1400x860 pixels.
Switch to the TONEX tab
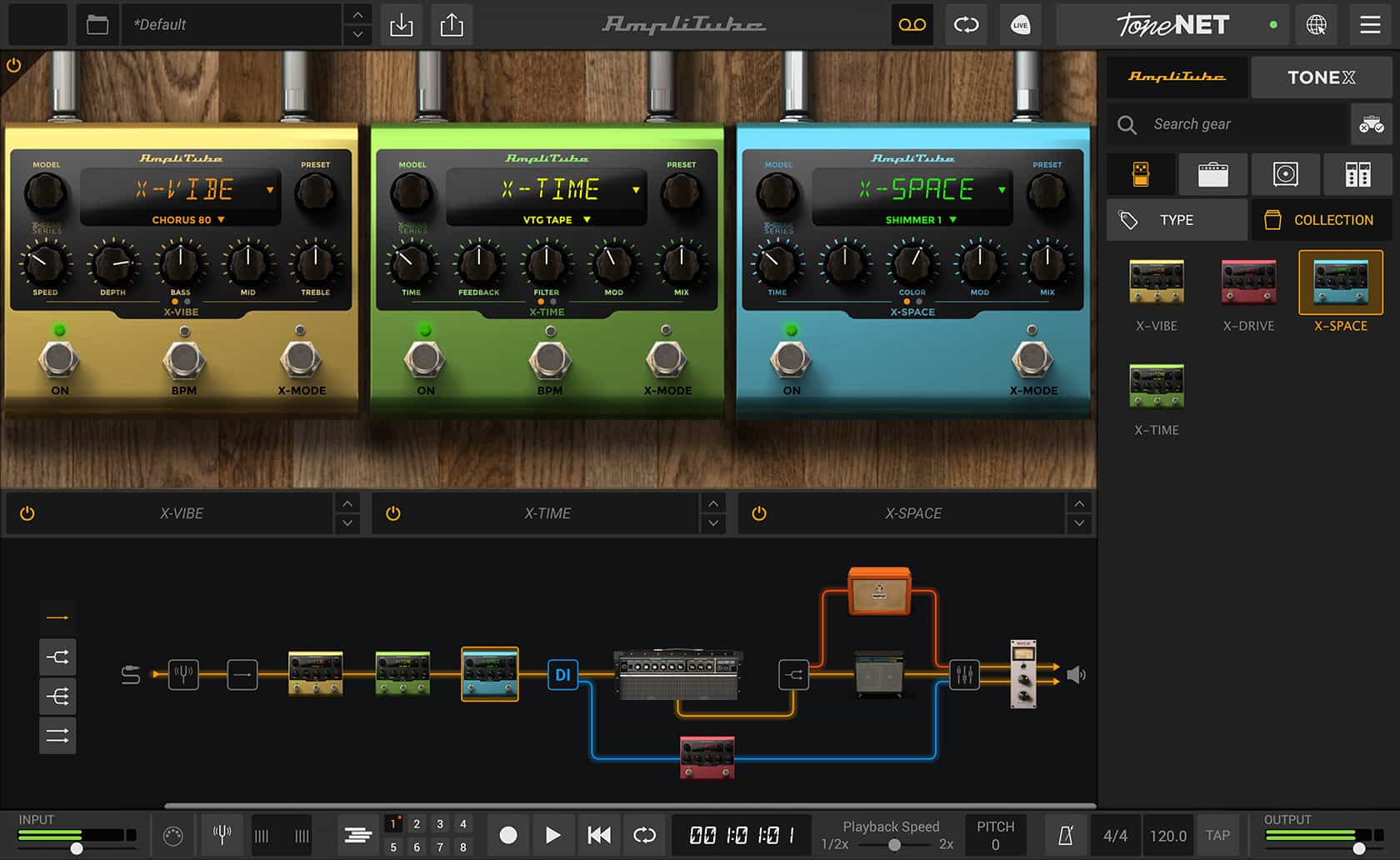tap(1321, 77)
